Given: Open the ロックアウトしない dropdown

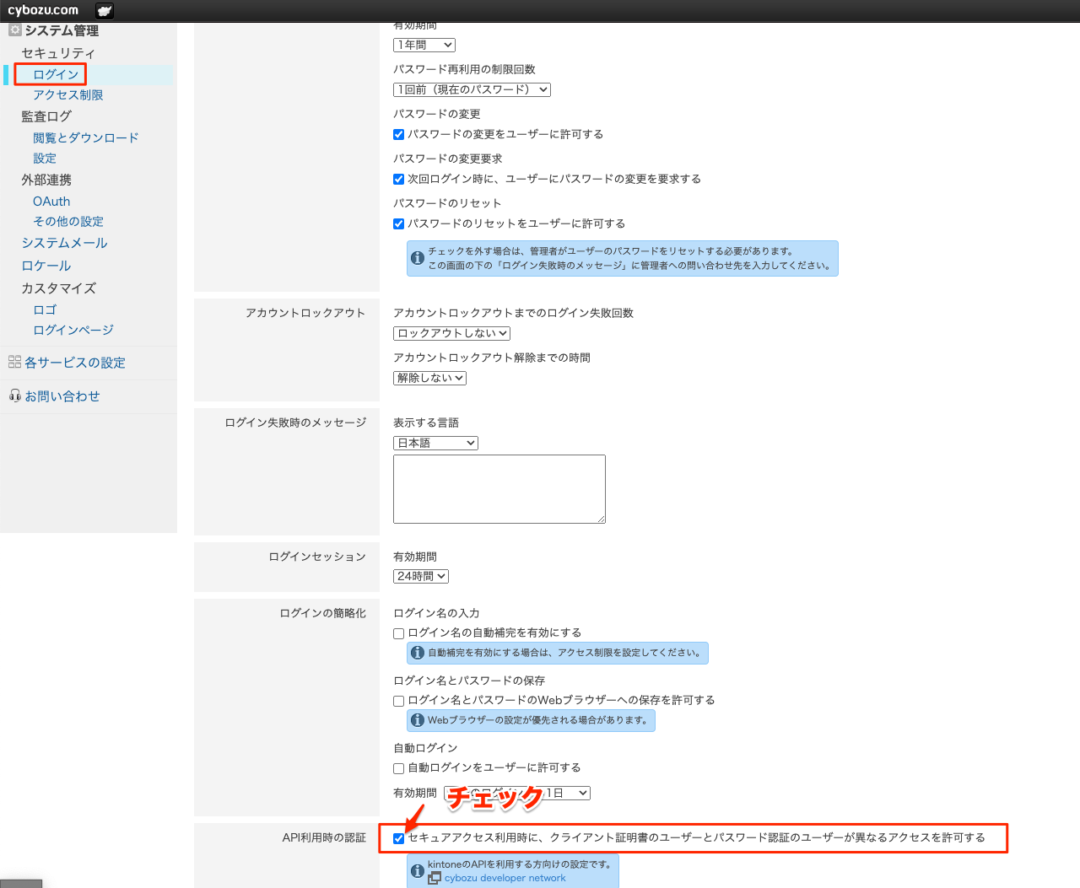Looking at the screenshot, I should (x=451, y=333).
